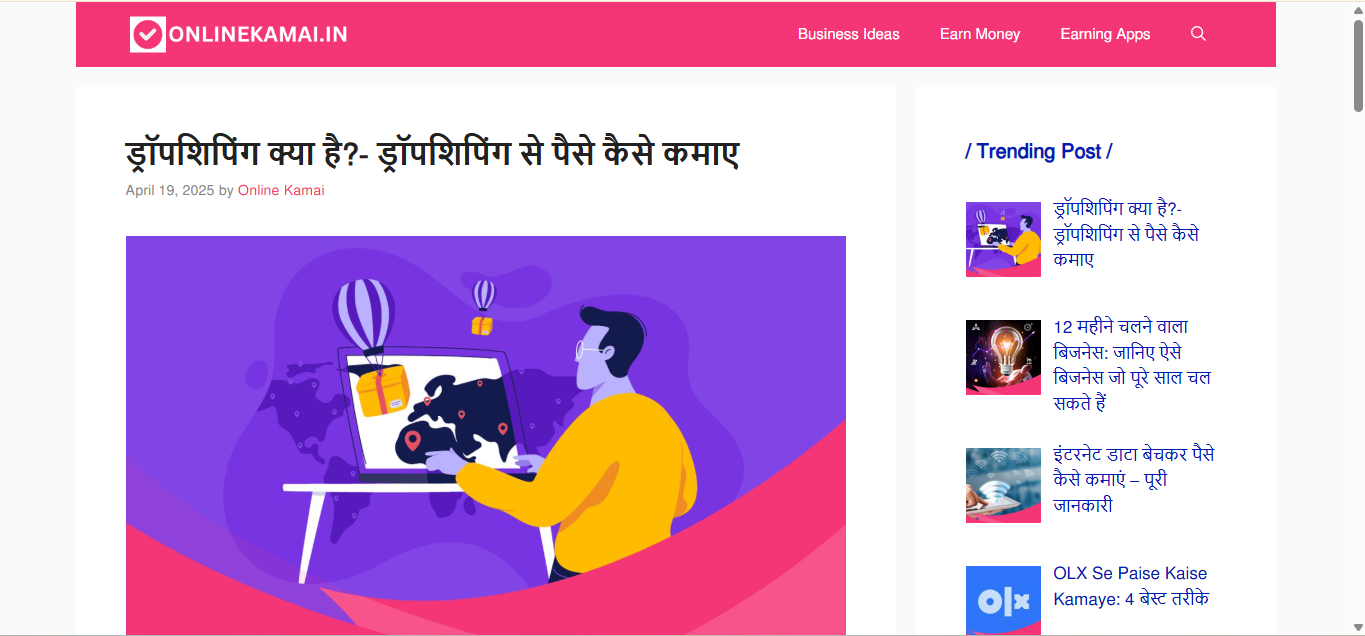Click the April 19, 2025 post date
1365x636 pixels.
point(170,190)
